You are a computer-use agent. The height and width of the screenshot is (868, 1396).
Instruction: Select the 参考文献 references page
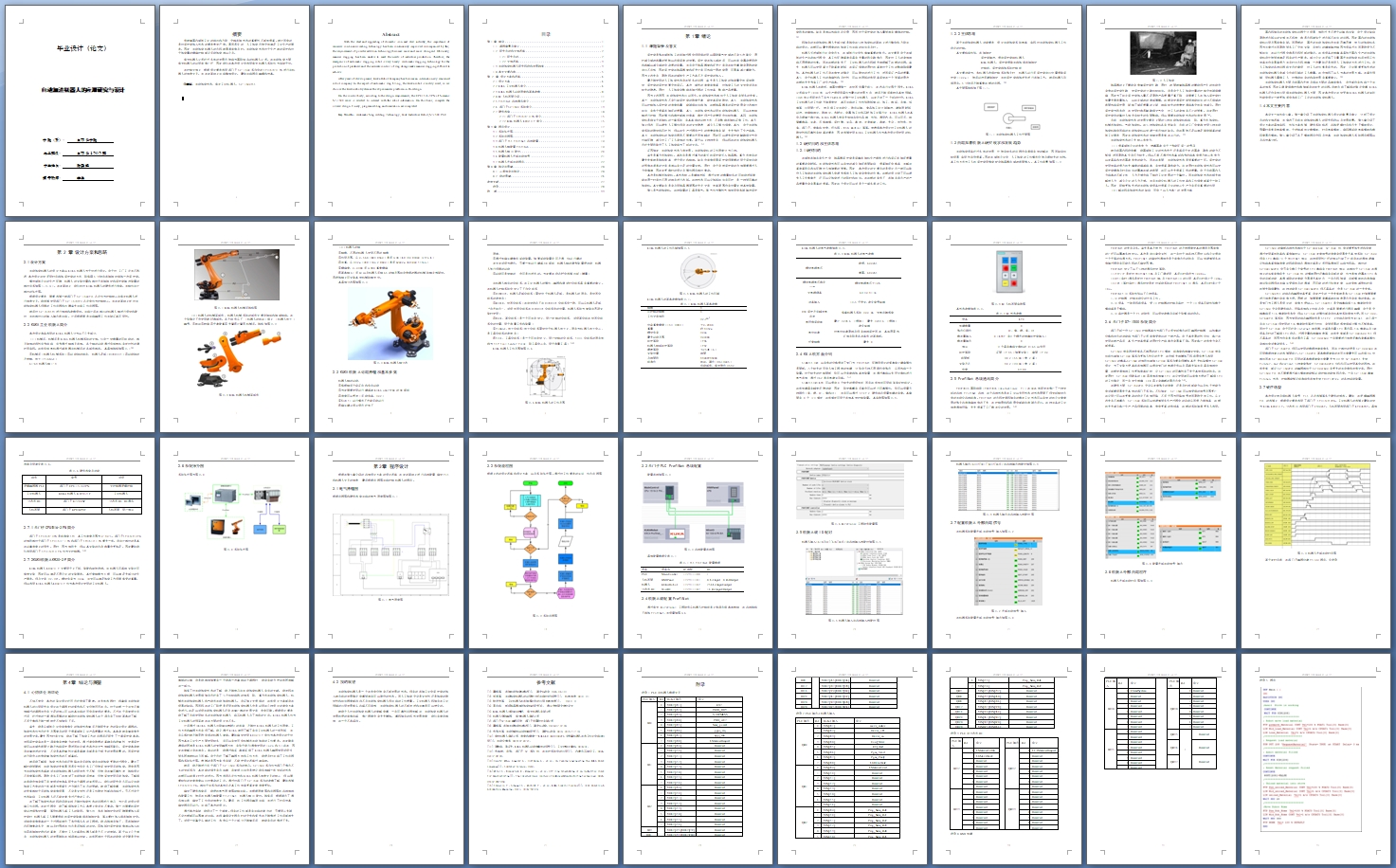(x=544, y=758)
